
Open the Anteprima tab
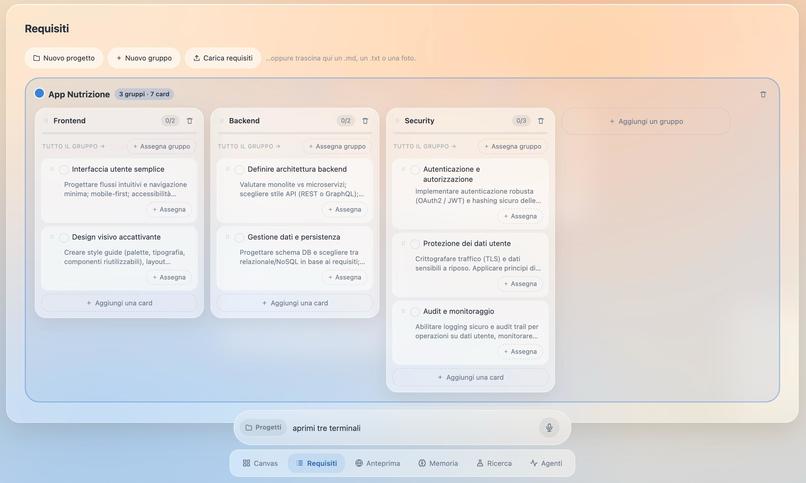point(378,463)
